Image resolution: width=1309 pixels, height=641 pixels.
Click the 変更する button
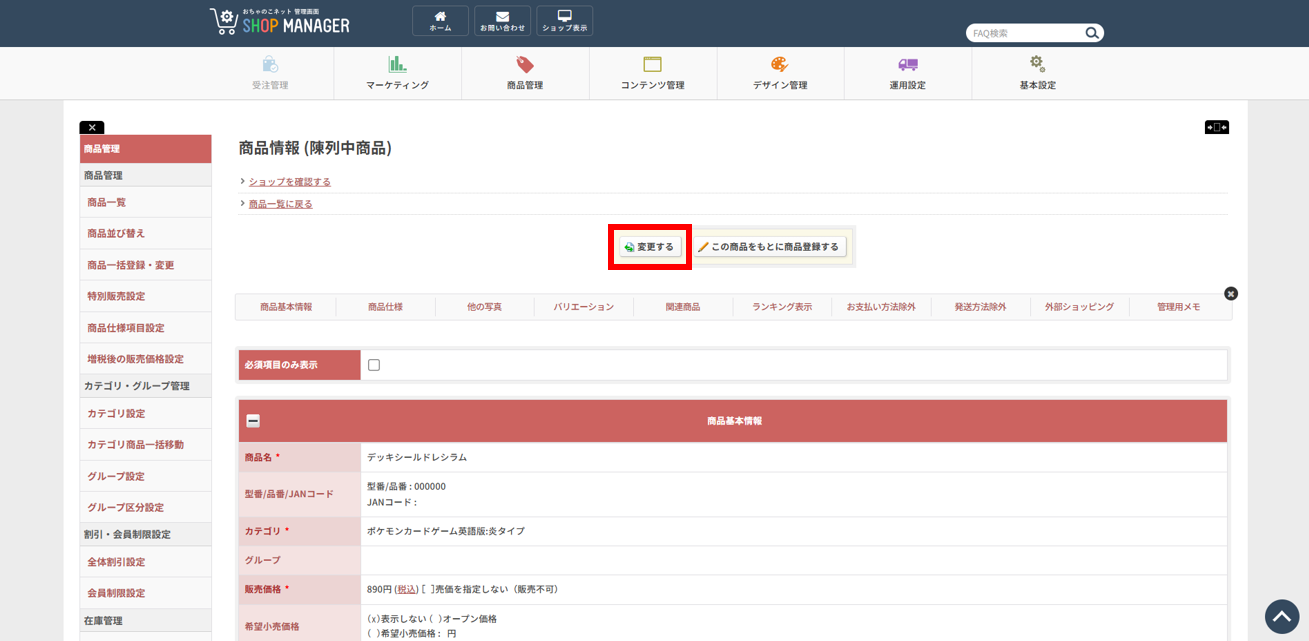tap(650, 247)
